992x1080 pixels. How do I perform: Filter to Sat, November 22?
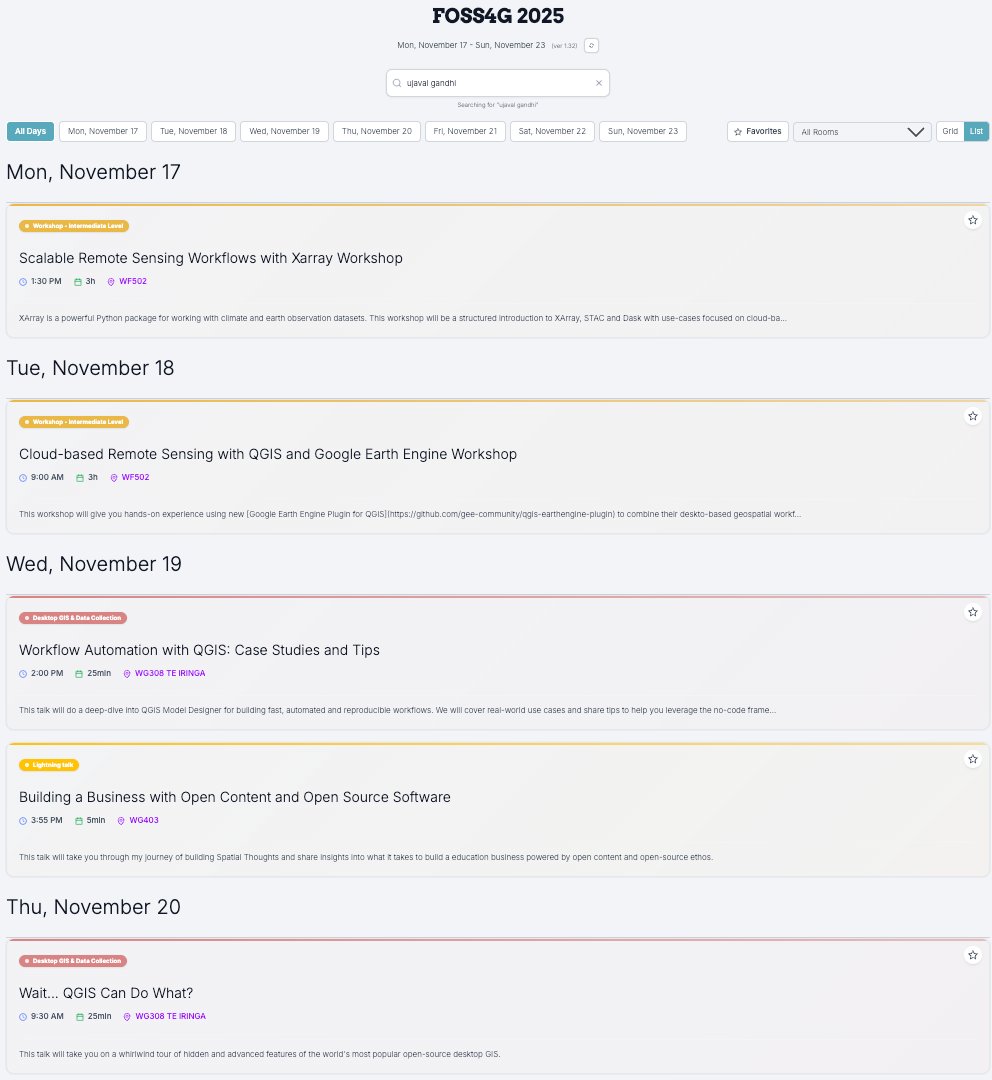pos(552,132)
